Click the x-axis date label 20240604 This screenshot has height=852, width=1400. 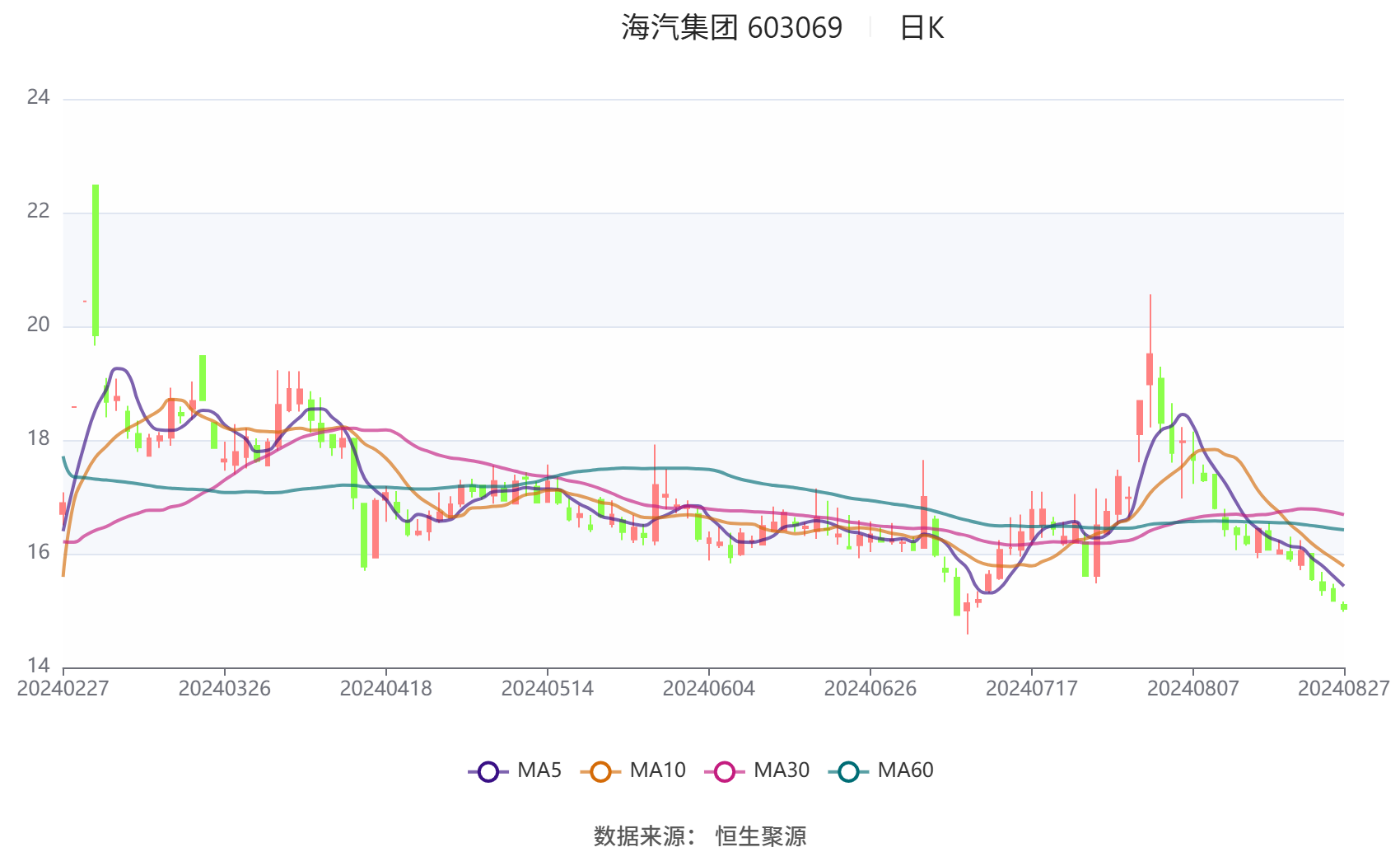708,689
